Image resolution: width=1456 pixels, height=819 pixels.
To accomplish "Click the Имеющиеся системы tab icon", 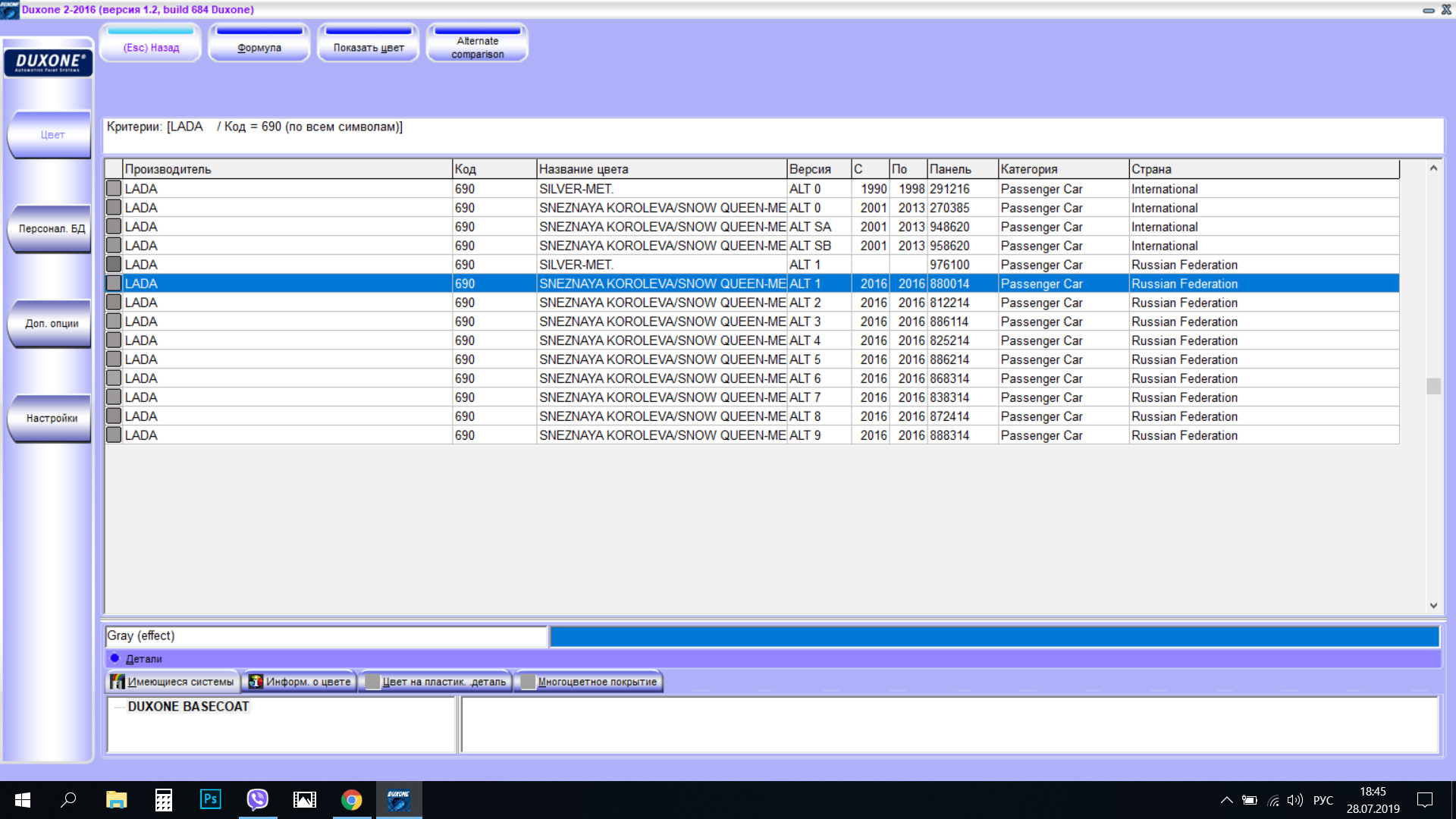I will [x=118, y=682].
